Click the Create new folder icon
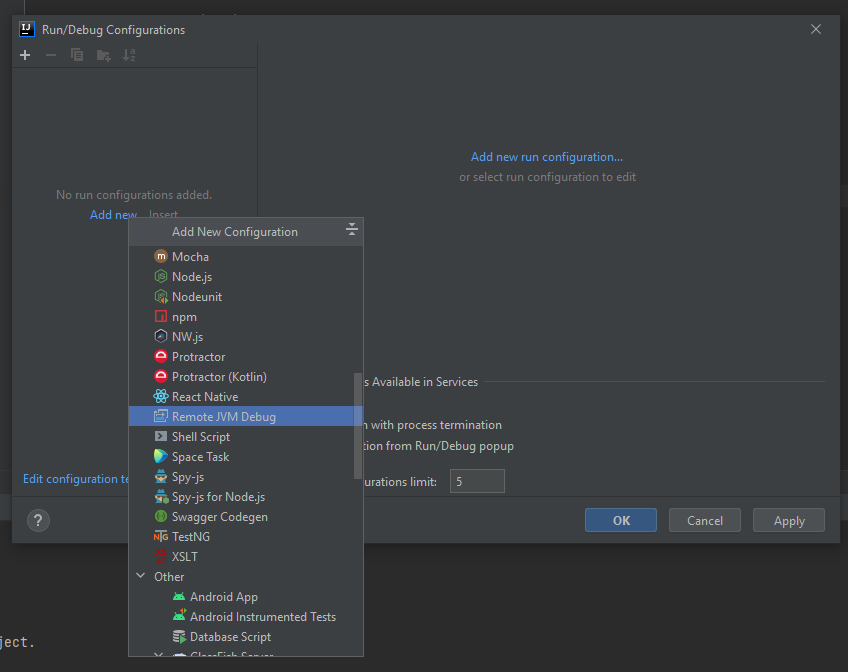 (103, 55)
